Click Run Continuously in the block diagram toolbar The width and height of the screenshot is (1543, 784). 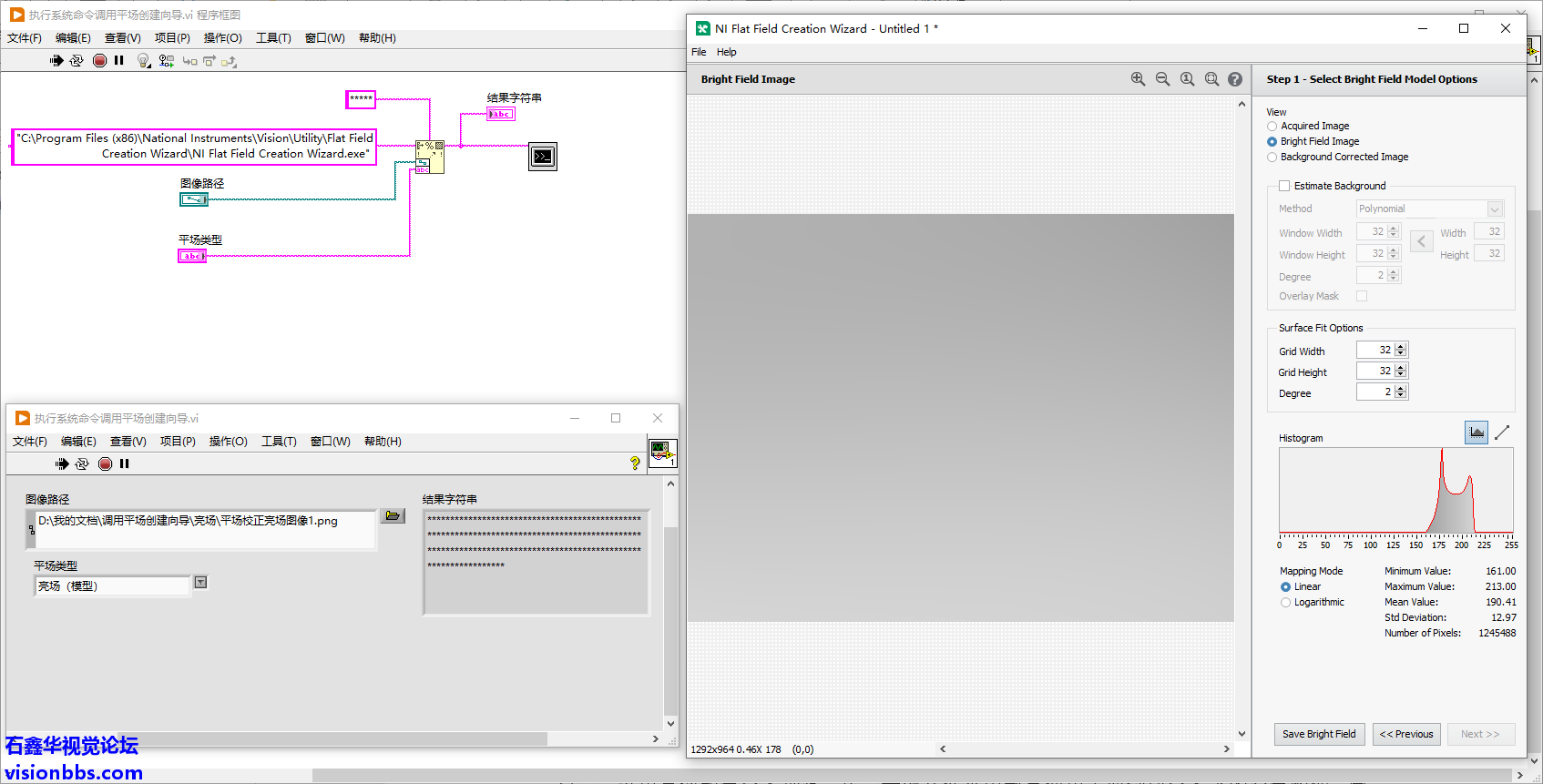pos(77,61)
